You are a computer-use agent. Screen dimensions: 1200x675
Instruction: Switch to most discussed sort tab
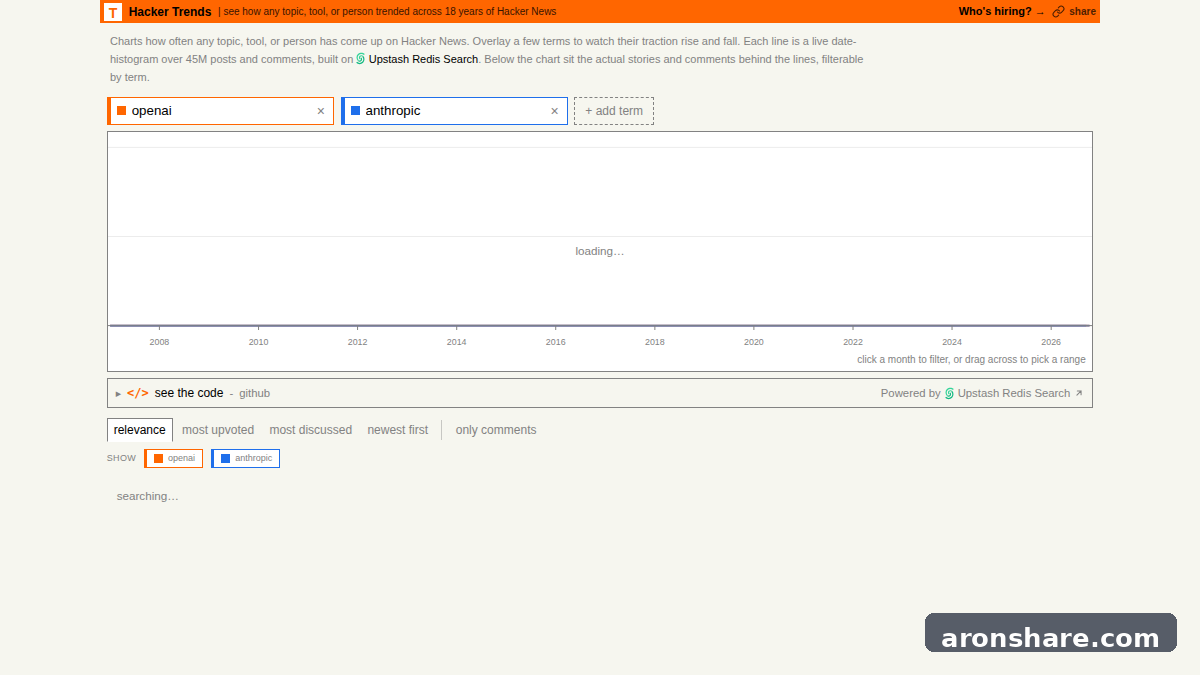311,430
